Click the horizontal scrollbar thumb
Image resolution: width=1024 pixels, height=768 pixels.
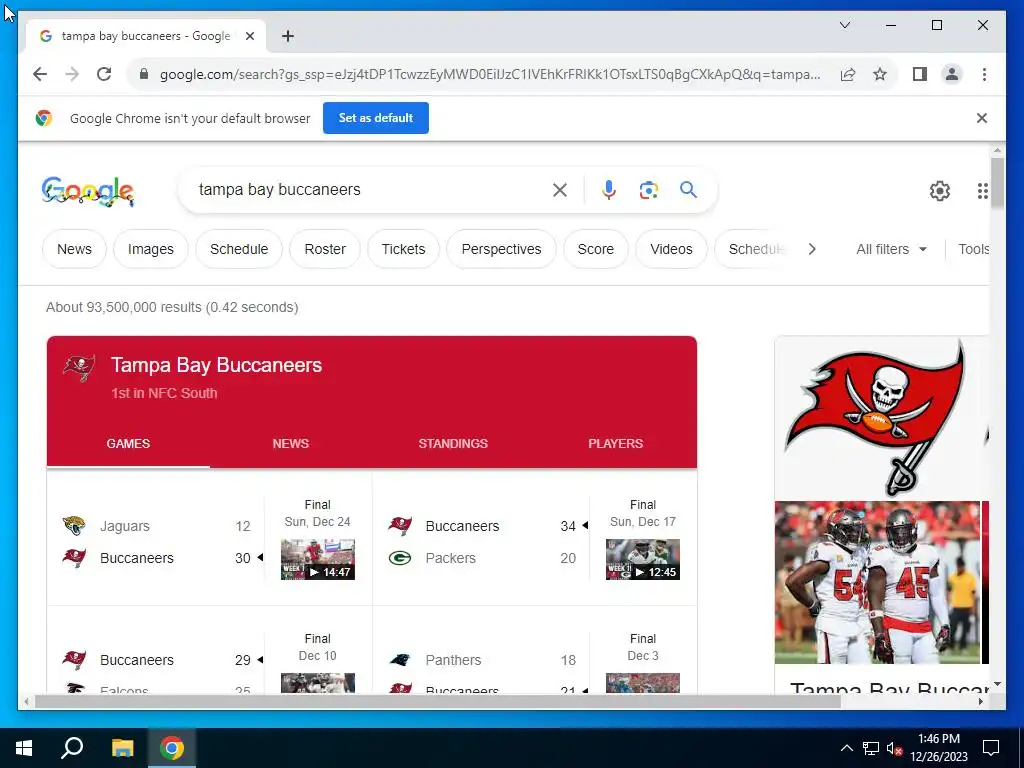438,702
